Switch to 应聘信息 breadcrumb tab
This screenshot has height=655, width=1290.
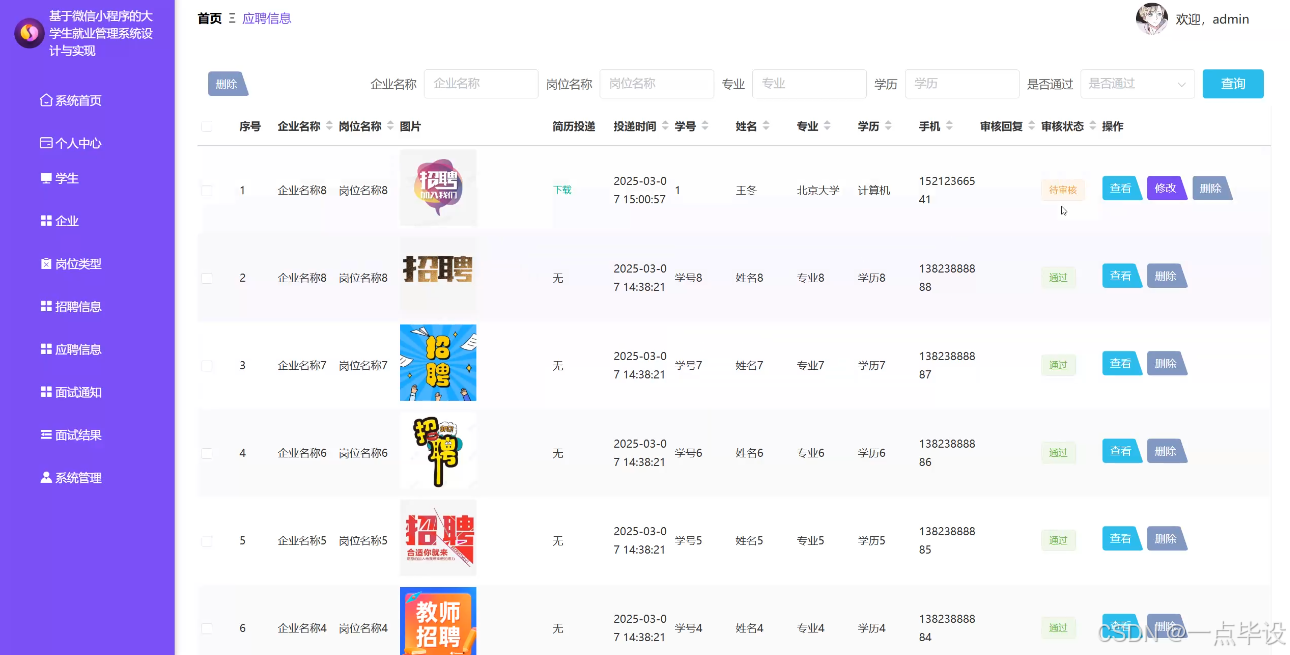pos(267,18)
